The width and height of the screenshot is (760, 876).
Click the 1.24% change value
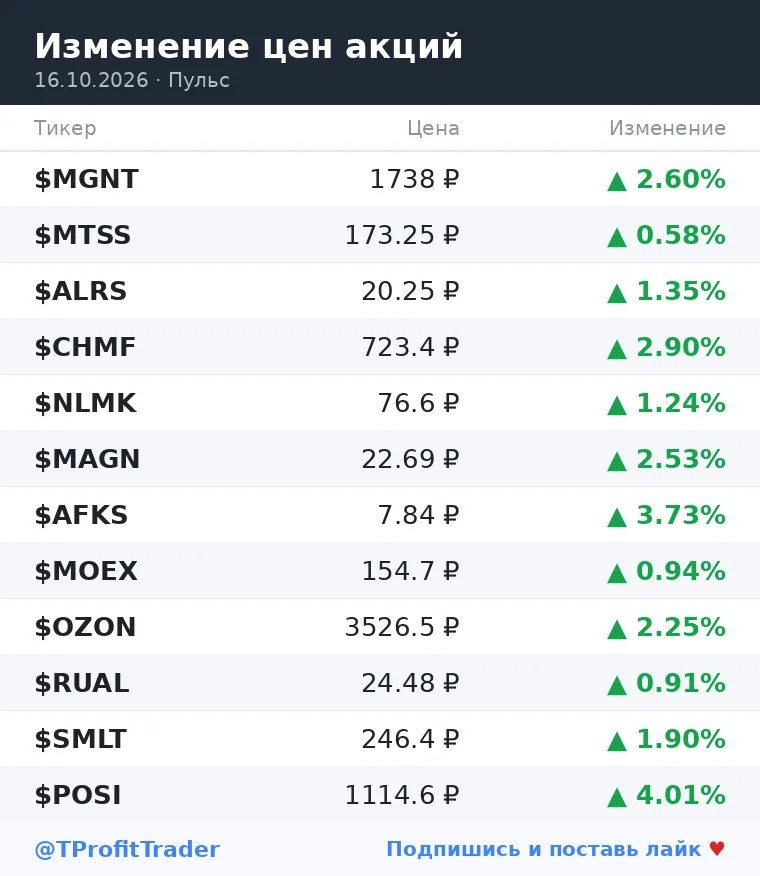681,403
